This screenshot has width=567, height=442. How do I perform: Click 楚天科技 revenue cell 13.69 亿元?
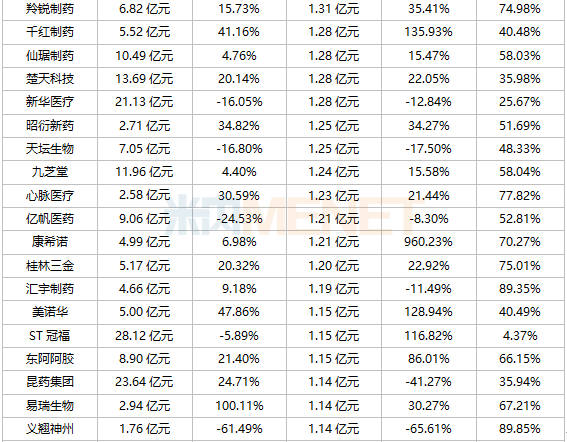point(144,79)
